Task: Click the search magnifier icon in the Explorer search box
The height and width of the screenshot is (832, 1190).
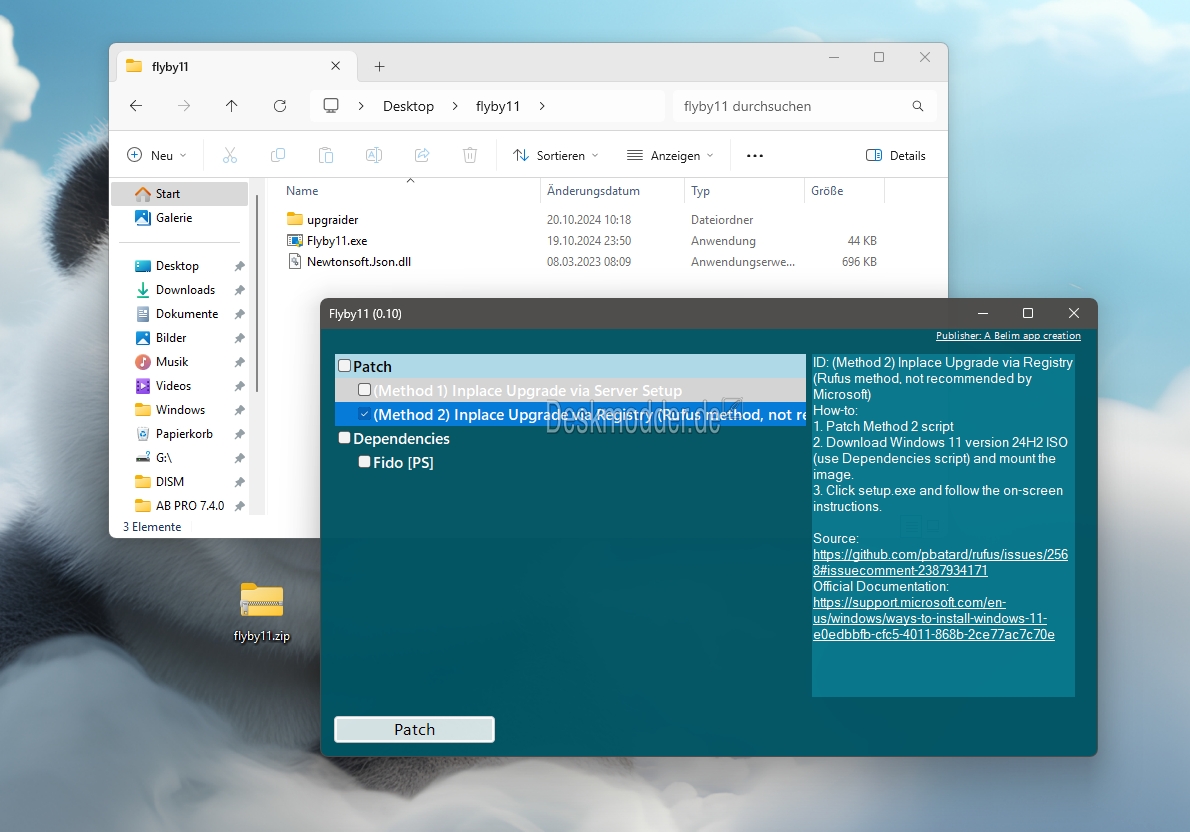Action: pos(918,106)
